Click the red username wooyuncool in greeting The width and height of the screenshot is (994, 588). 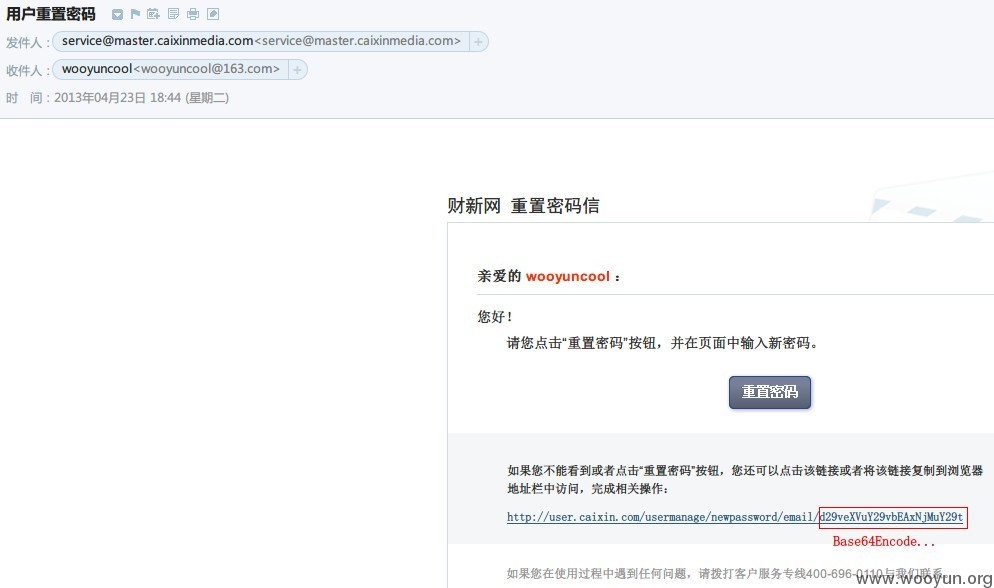567,276
